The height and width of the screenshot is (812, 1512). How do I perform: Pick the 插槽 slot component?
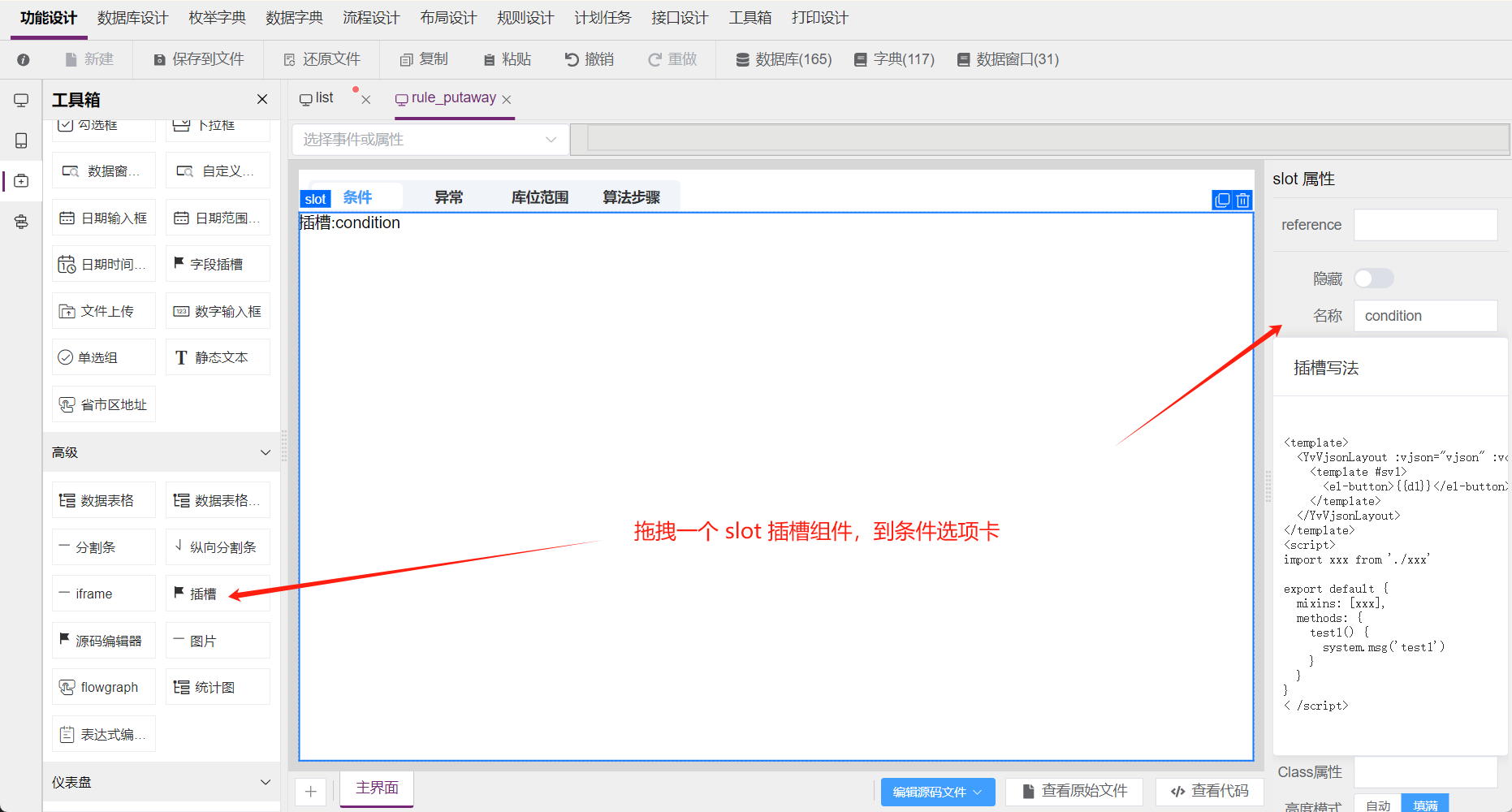pyautogui.click(x=218, y=594)
